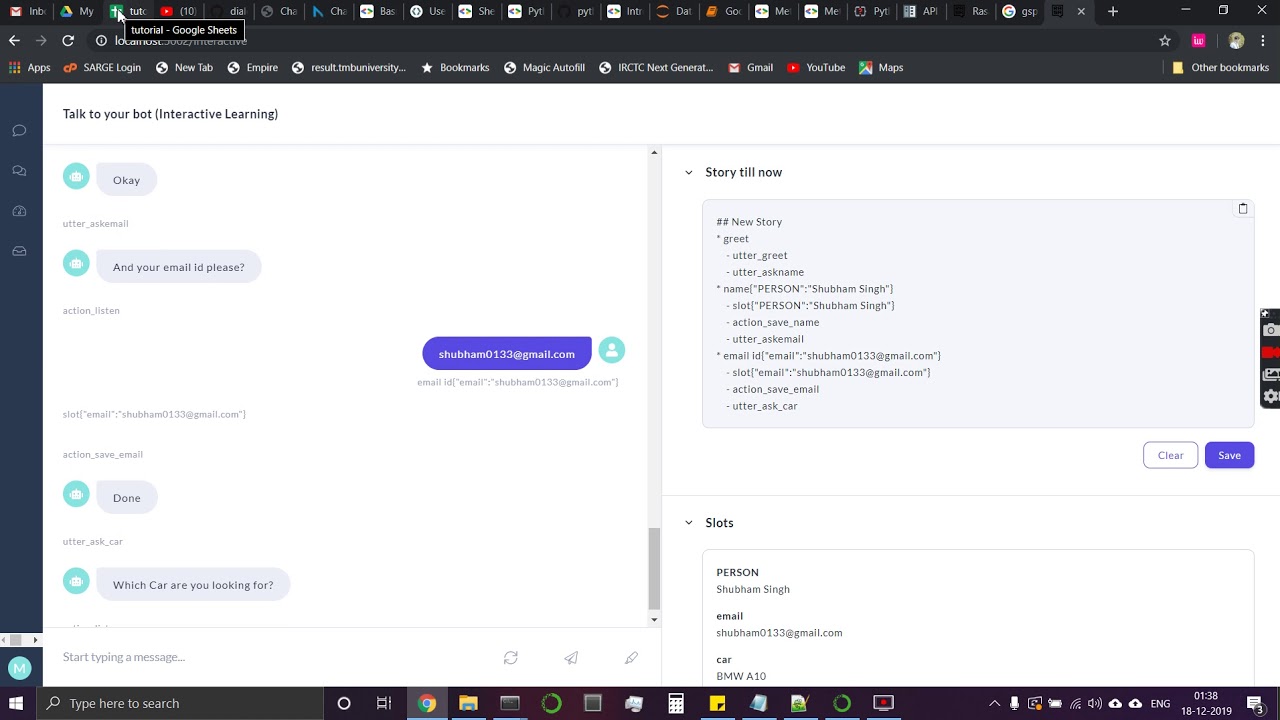This screenshot has height=720, width=1280.
Task: Click the refresh conversation icon
Action: [511, 657]
